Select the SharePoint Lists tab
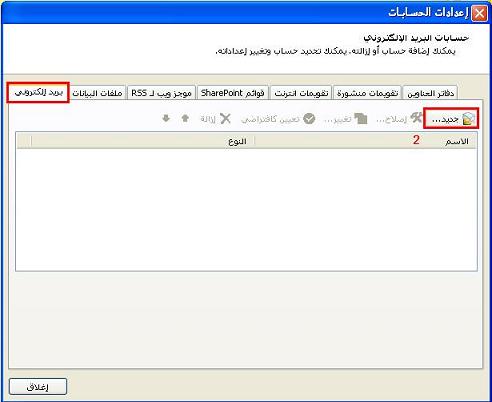The height and width of the screenshot is (402, 492). click(x=233, y=93)
